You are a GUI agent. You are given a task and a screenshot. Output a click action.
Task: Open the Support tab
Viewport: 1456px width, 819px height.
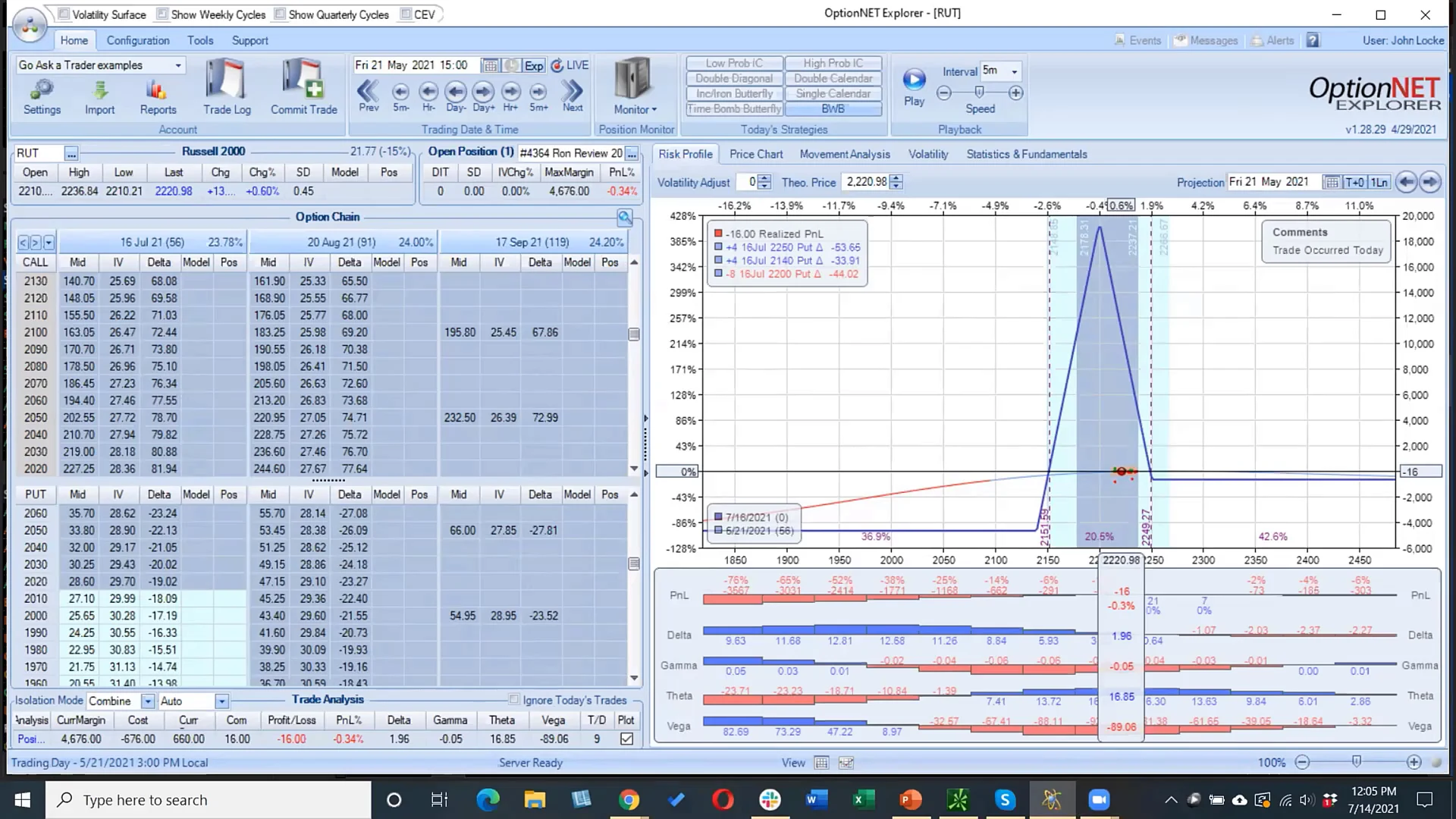coord(249,41)
